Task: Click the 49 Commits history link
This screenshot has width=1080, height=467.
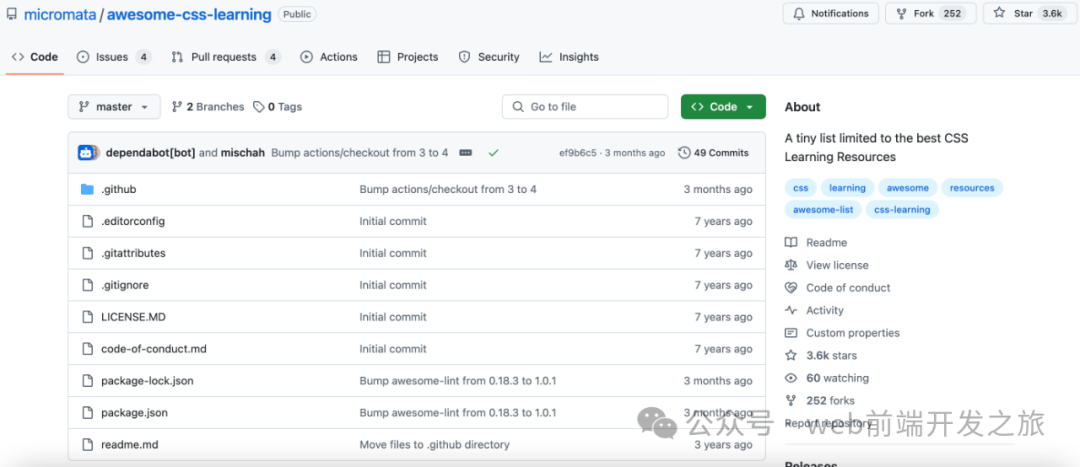Action: pyautogui.click(x=713, y=153)
